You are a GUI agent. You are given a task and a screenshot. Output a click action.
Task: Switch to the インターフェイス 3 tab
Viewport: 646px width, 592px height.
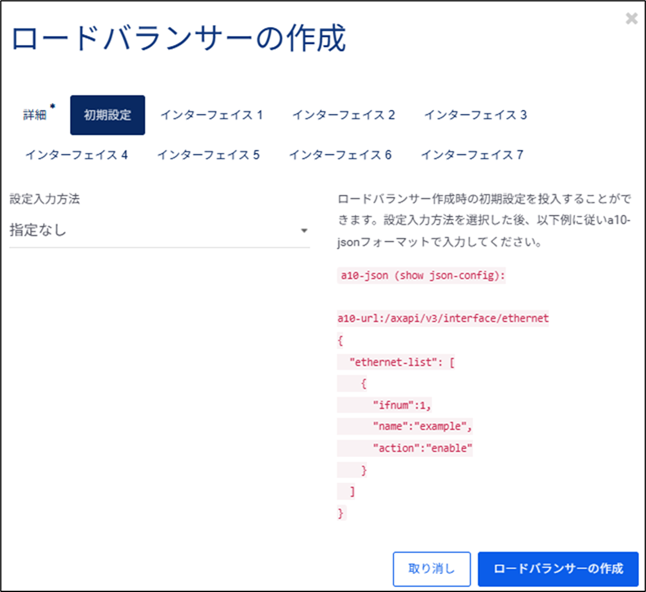(x=475, y=115)
